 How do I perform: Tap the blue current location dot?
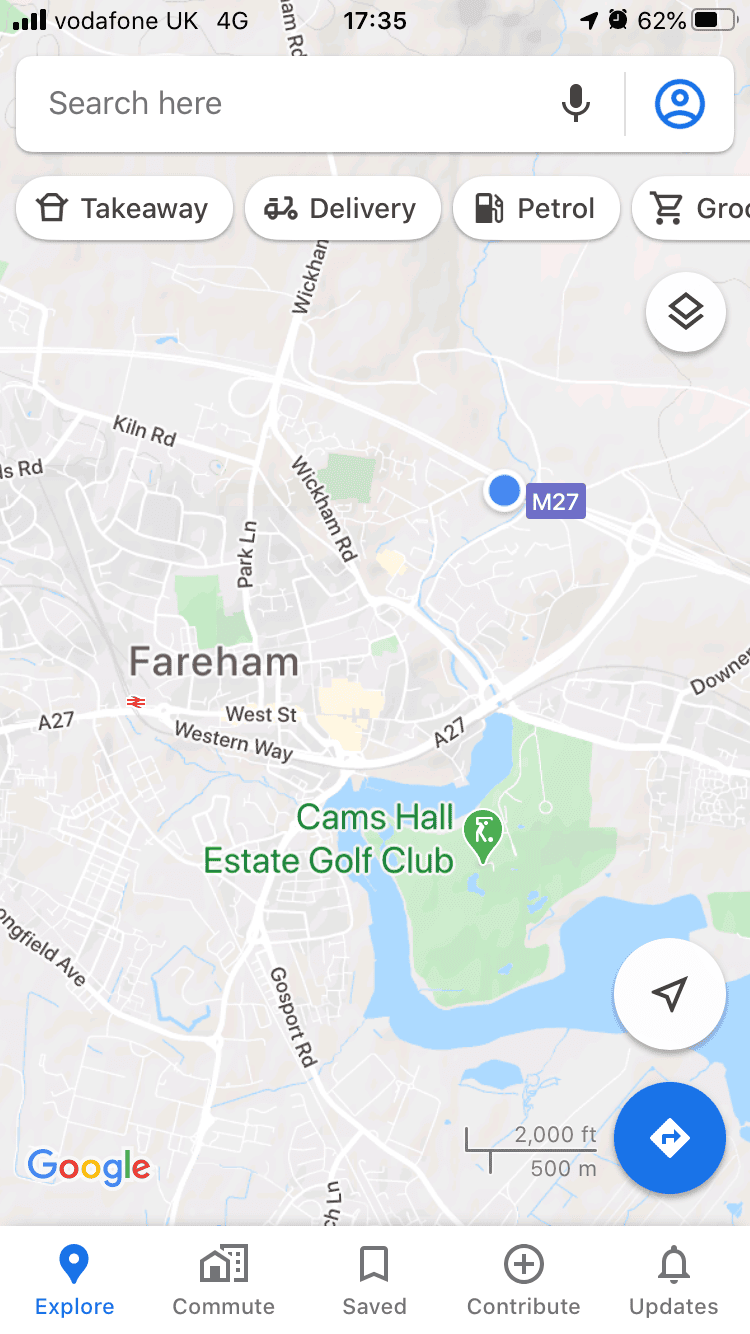504,491
